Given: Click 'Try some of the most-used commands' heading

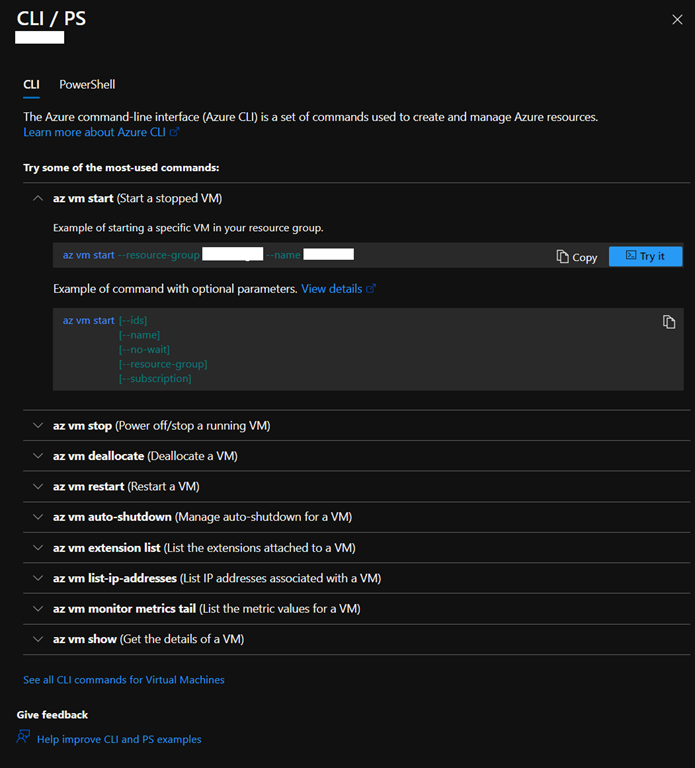Looking at the screenshot, I should click(121, 168).
